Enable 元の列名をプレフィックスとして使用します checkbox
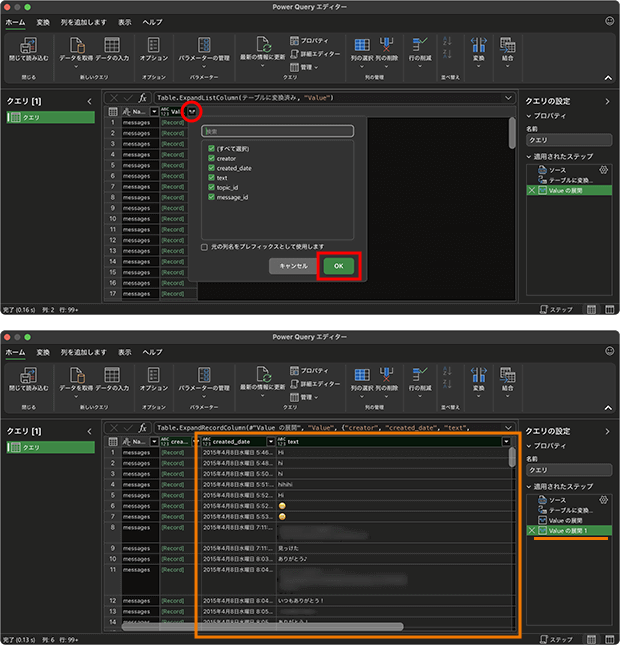The image size is (620, 645). click(204, 247)
